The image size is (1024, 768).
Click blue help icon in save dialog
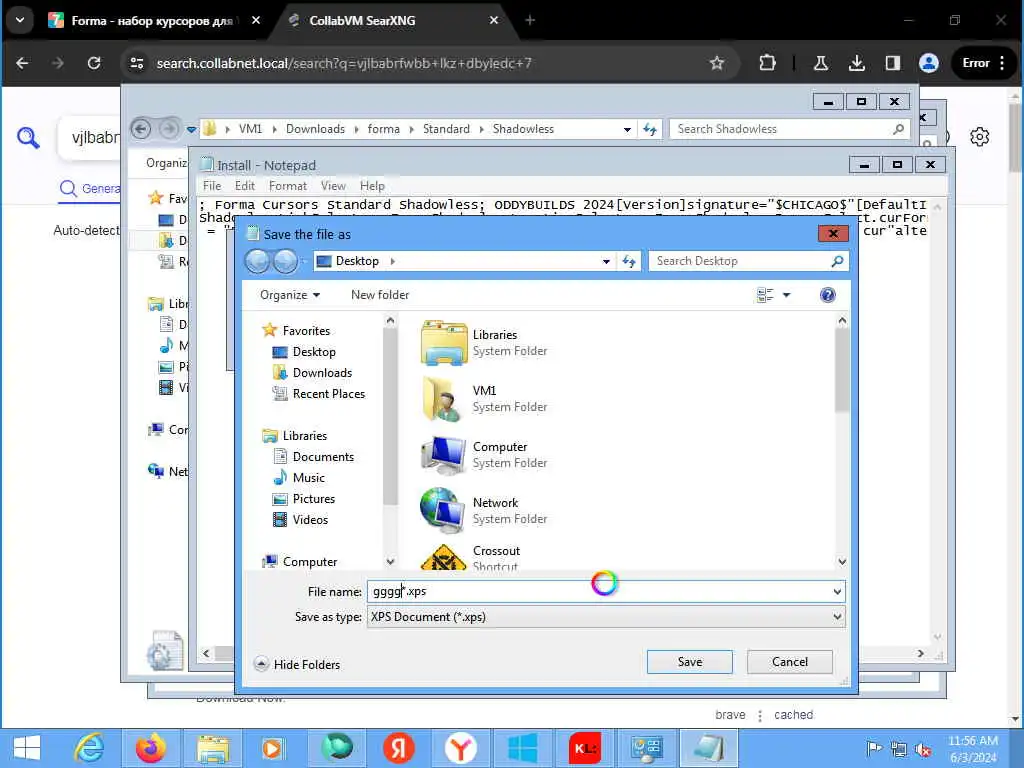coord(827,295)
